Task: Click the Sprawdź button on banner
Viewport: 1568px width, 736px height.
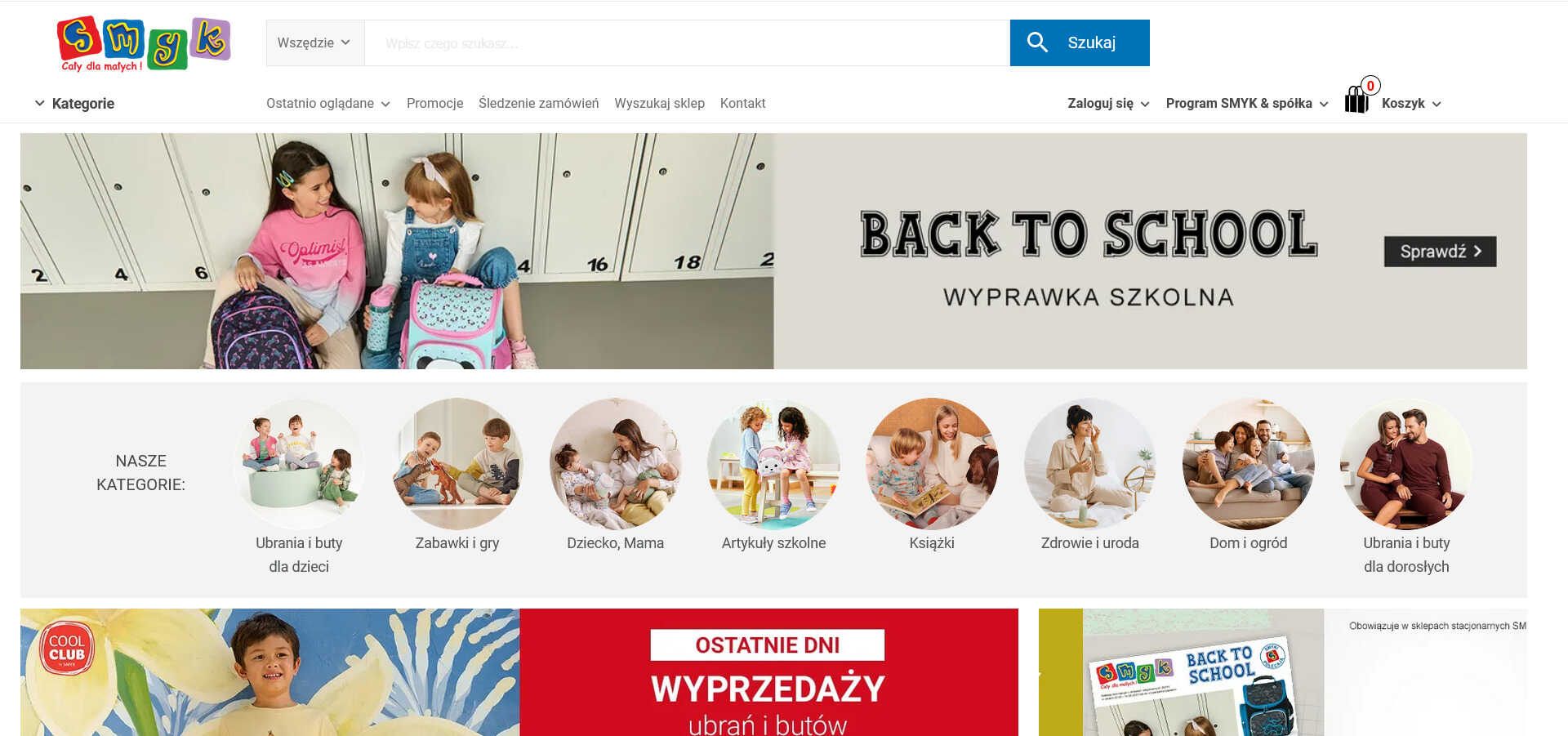Action: tap(1440, 252)
